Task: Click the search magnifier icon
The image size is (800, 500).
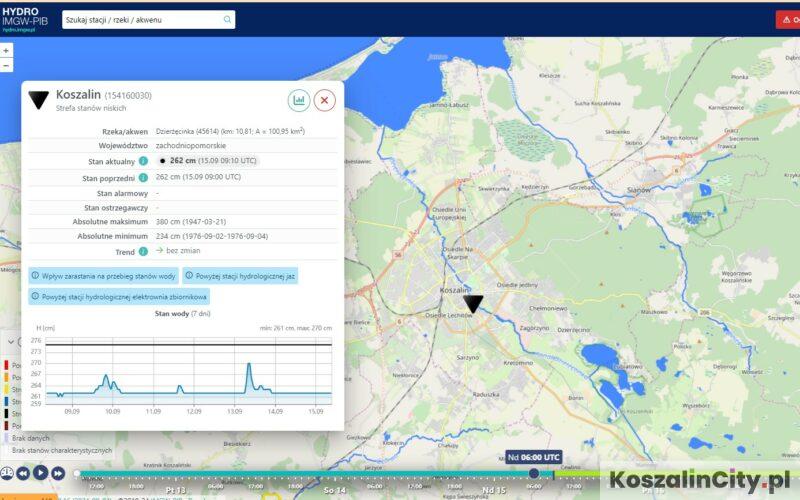Action: (227, 19)
